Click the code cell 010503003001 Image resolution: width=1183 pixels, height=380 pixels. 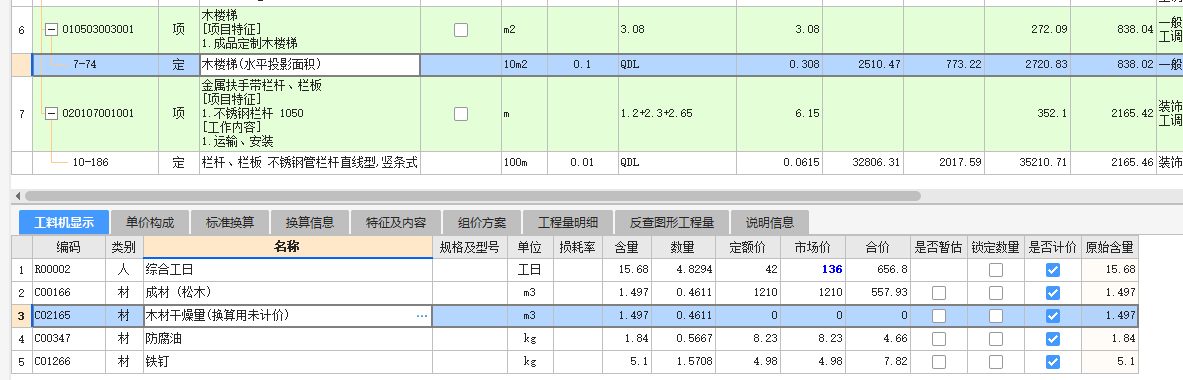pos(97,30)
